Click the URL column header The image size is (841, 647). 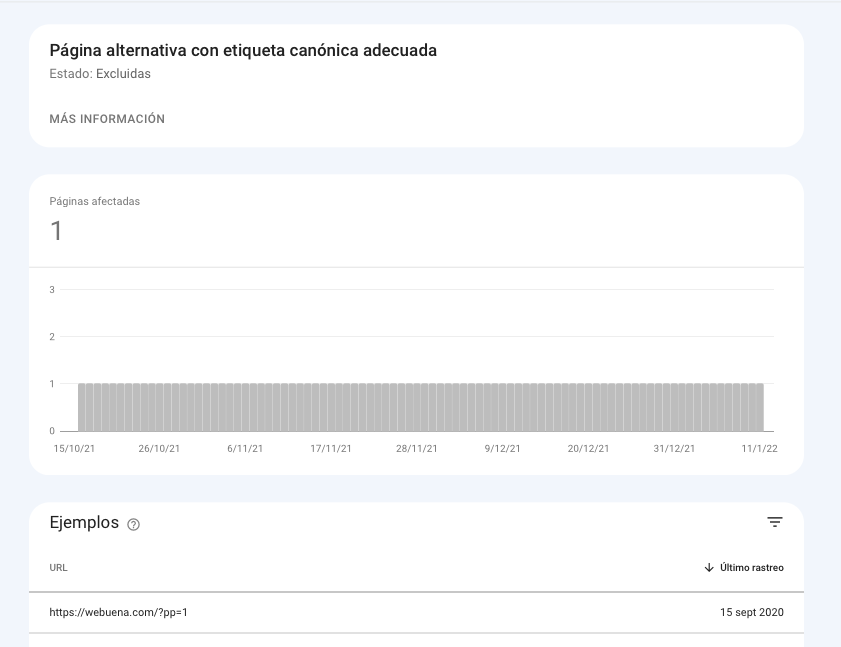tap(58, 568)
